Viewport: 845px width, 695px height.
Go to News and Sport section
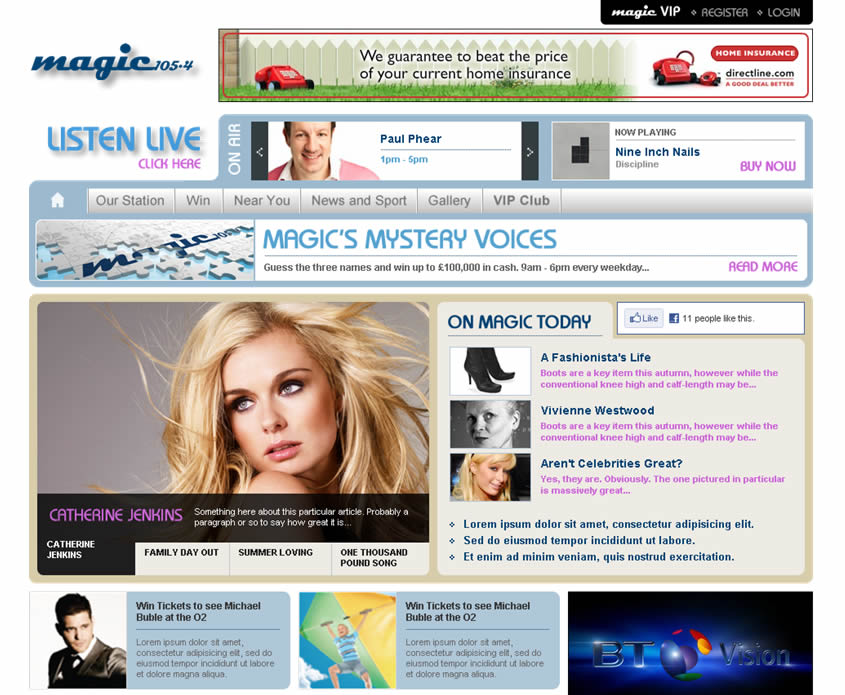coord(358,200)
